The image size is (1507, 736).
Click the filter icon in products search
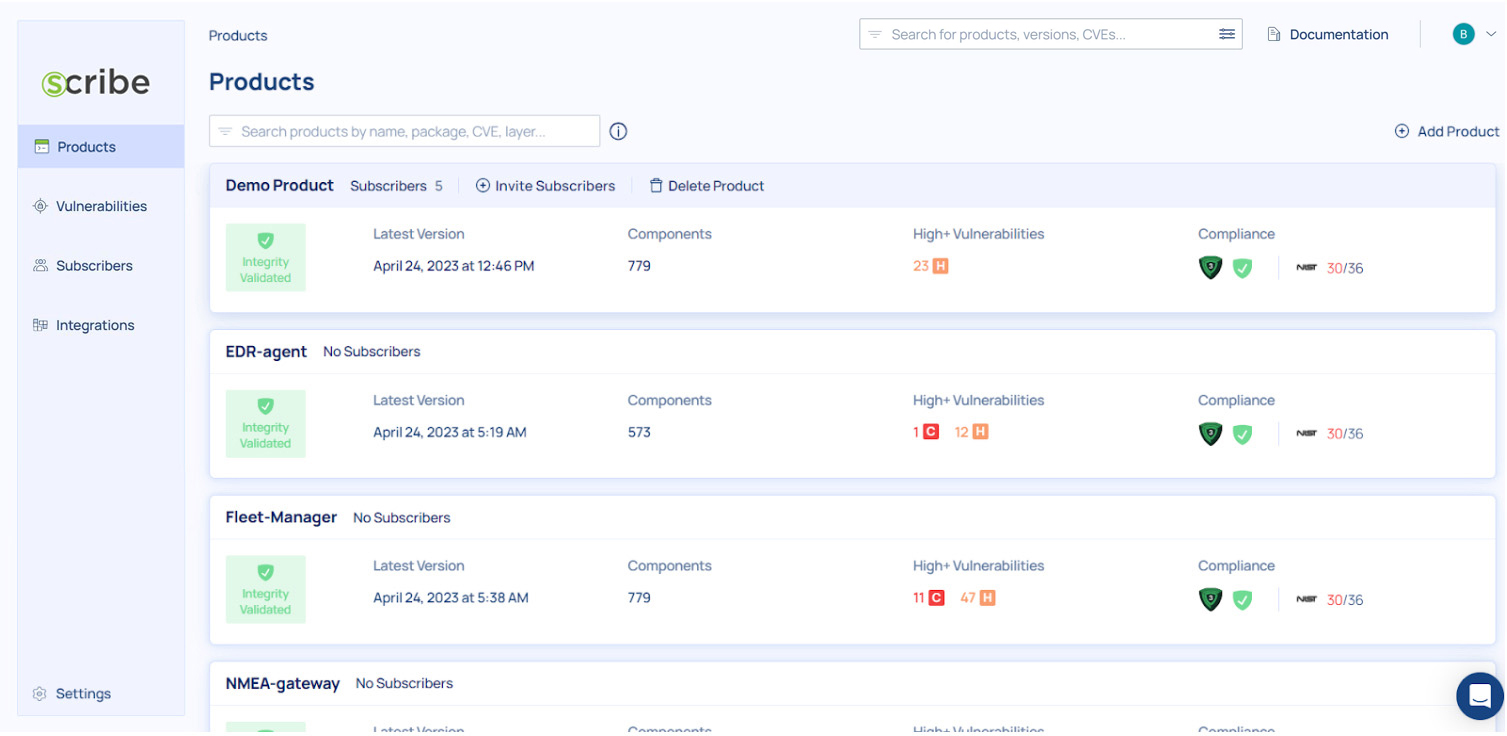click(x=225, y=131)
